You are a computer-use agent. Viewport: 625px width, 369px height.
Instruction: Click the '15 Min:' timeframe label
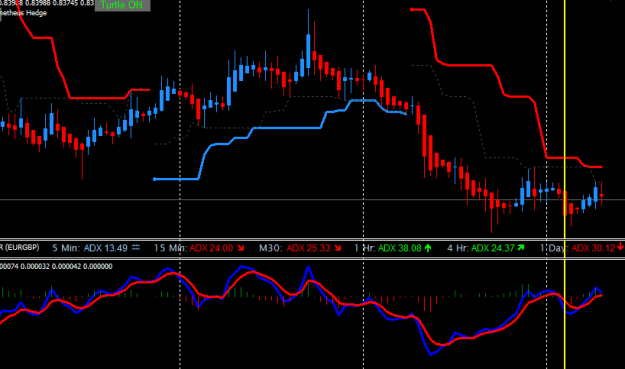pos(170,248)
